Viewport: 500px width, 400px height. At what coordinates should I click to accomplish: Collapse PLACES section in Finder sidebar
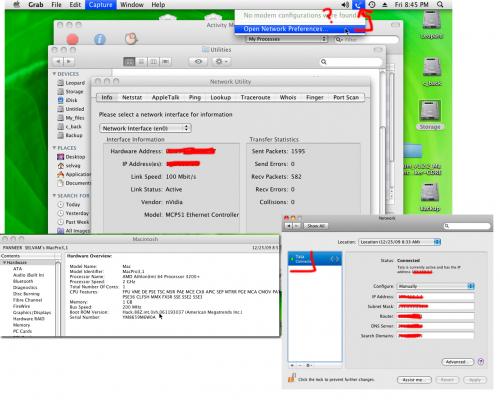coord(54,148)
